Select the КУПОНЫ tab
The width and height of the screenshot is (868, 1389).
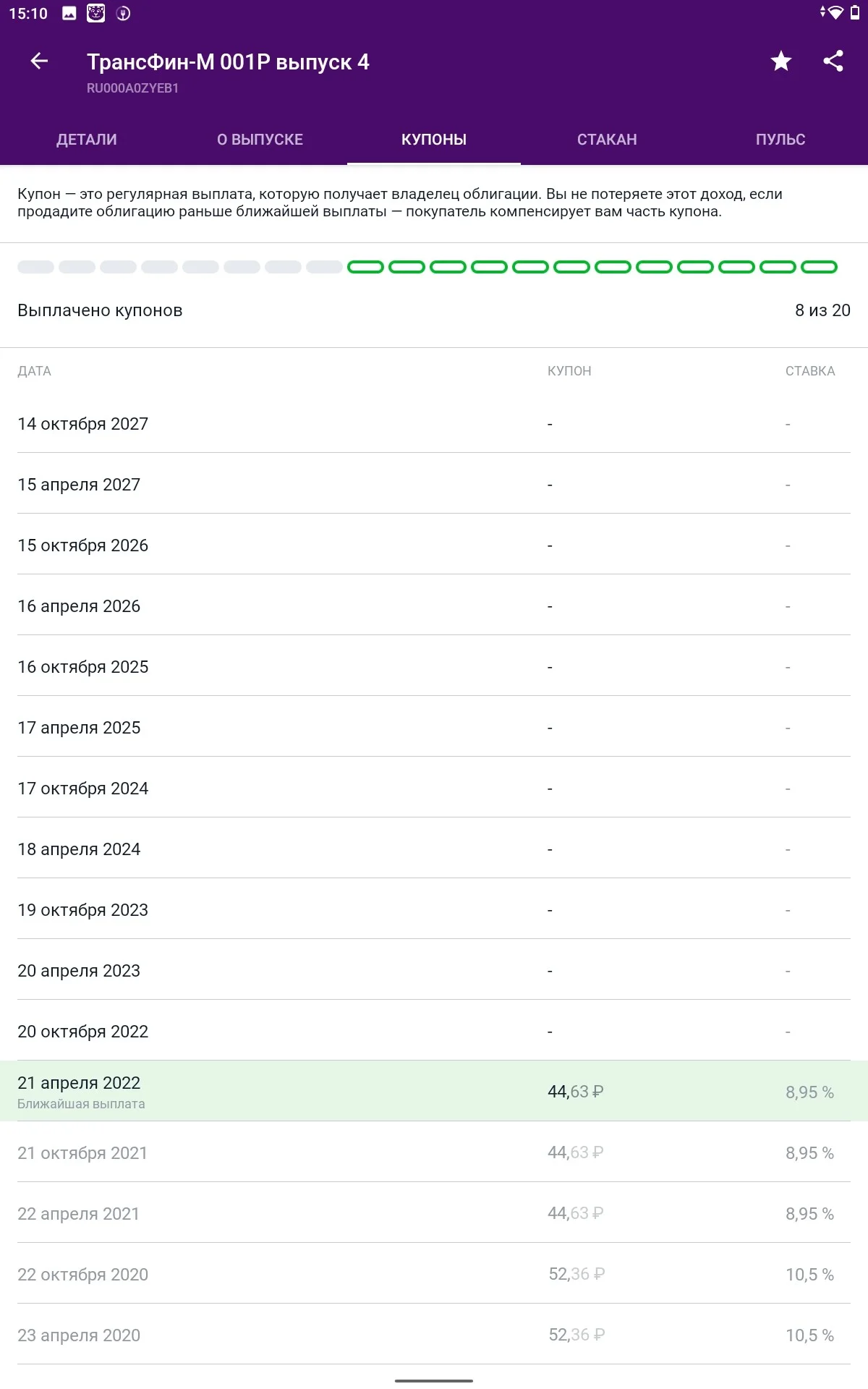(434, 140)
